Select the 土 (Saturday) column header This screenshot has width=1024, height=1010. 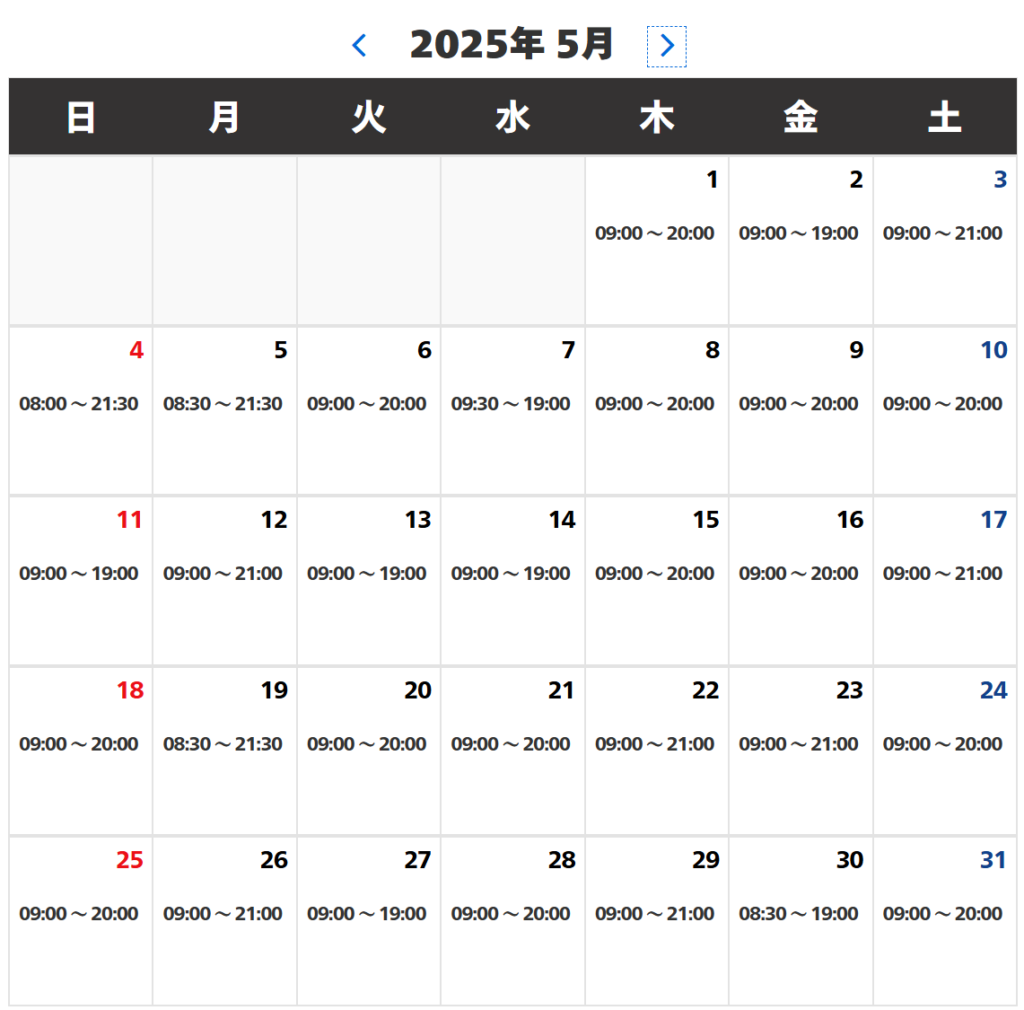click(944, 118)
